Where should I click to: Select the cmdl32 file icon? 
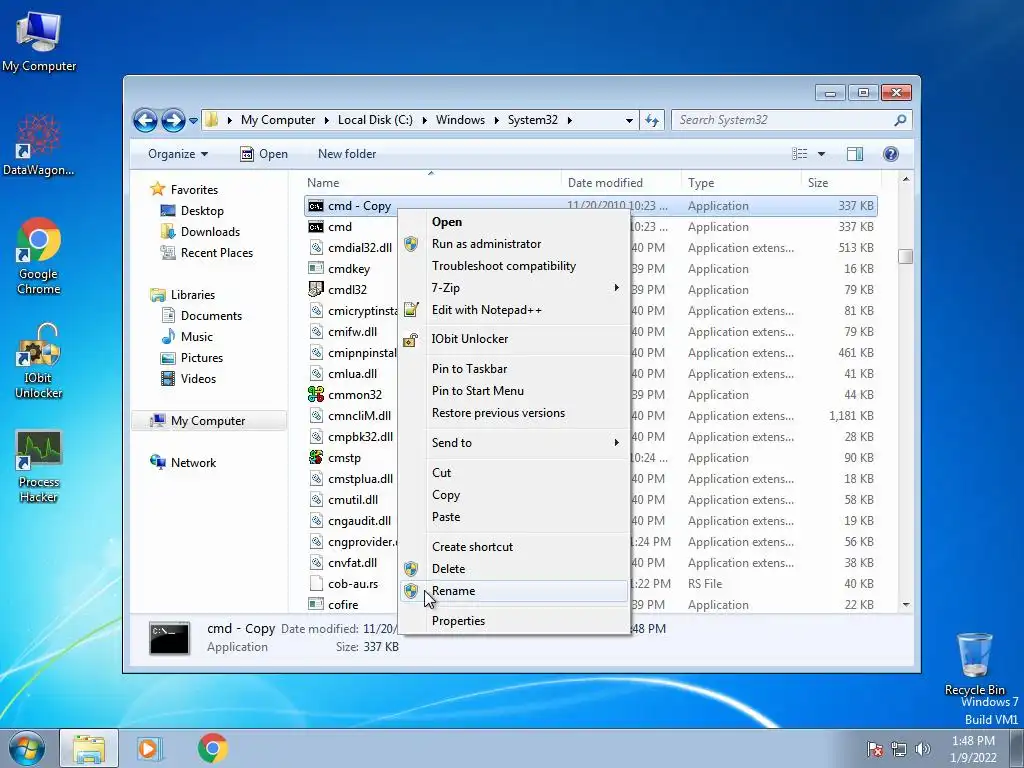(316, 289)
